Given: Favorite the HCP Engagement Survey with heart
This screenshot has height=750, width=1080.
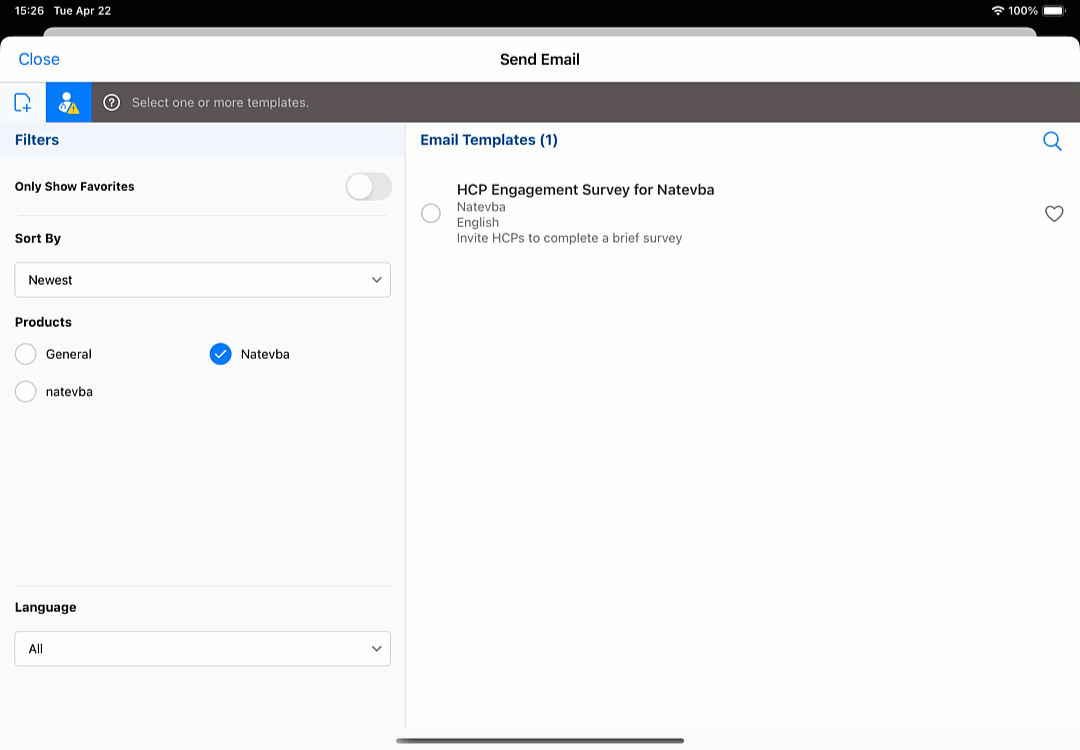Looking at the screenshot, I should coord(1054,213).
